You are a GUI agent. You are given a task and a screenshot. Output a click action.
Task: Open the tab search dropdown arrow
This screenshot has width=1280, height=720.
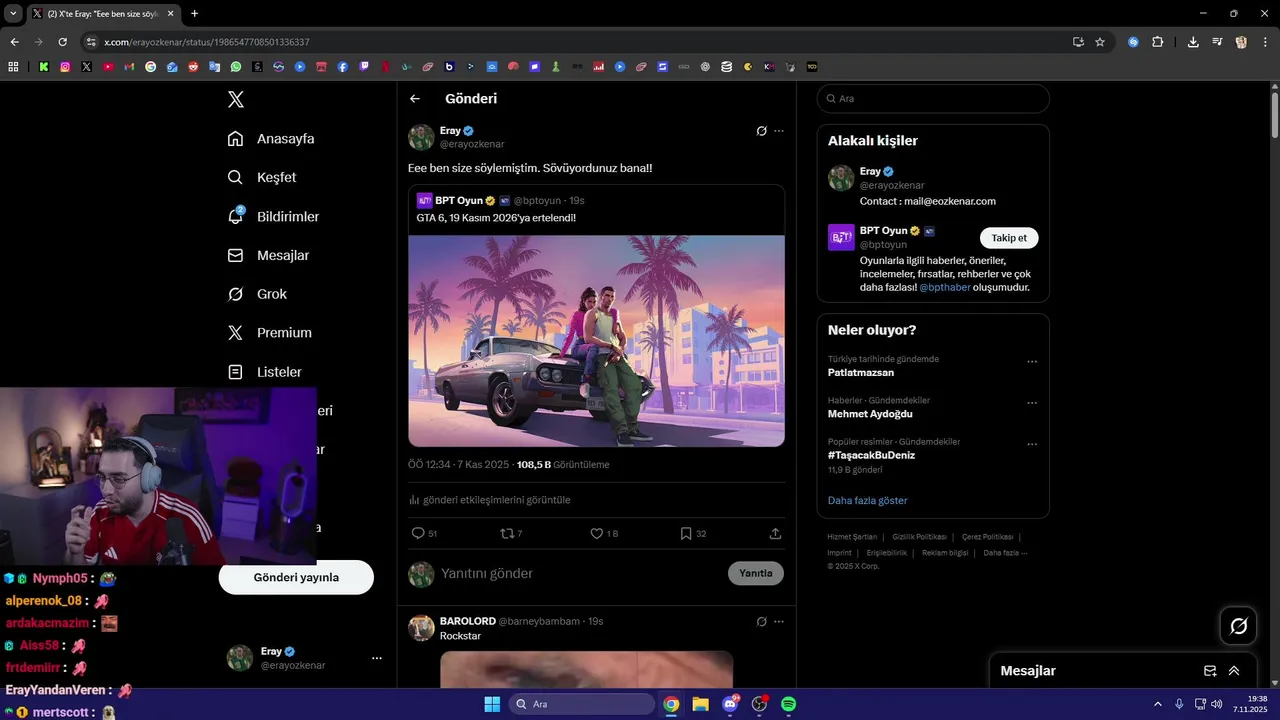(13, 13)
